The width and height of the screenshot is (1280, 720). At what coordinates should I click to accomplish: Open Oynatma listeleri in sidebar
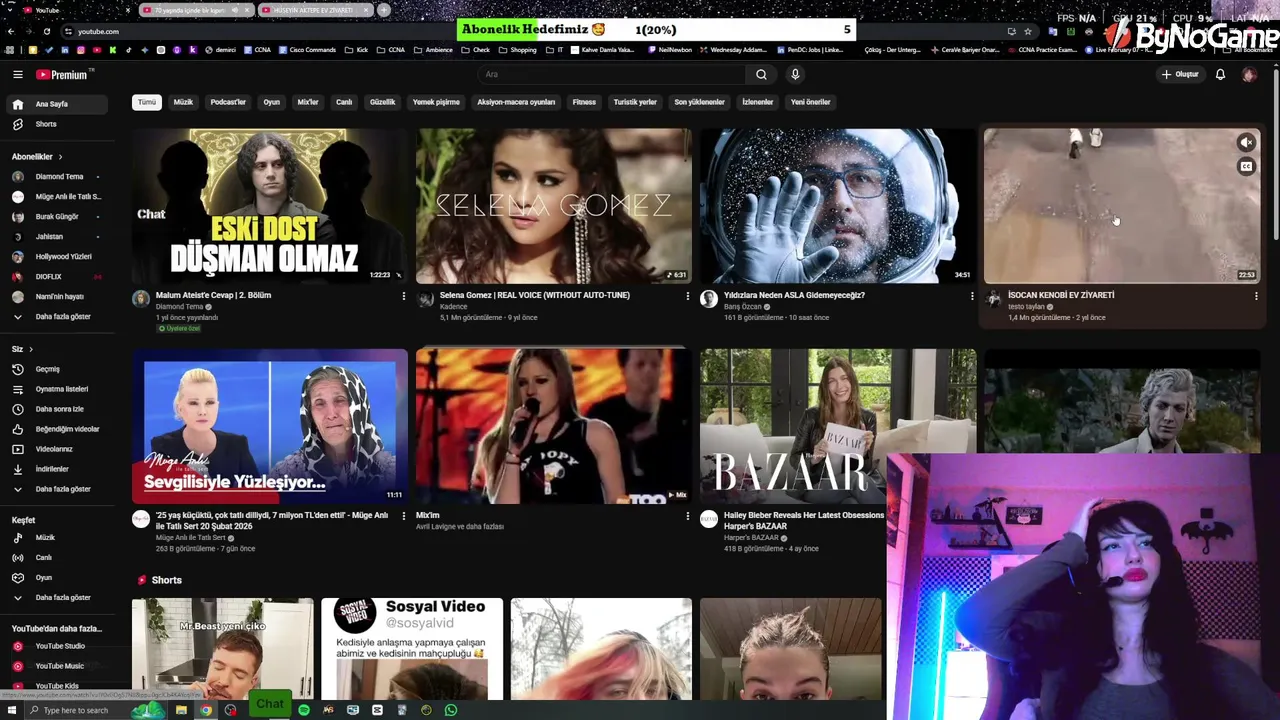tap(61, 389)
